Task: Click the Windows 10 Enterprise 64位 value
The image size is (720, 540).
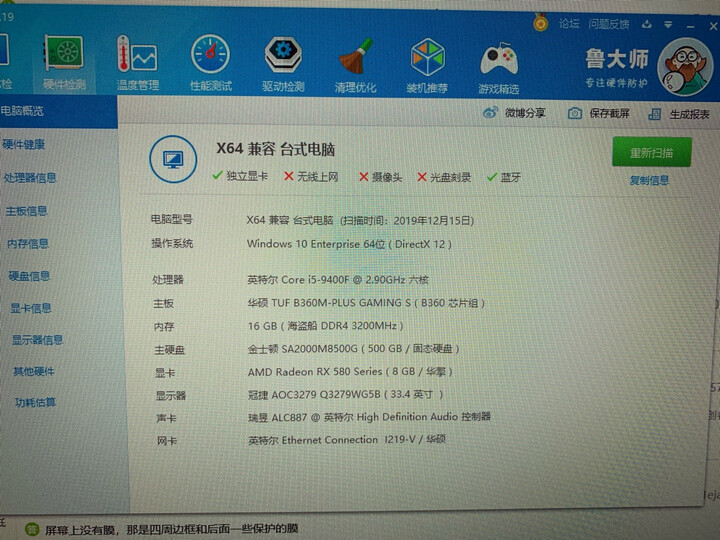Action: pyautogui.click(x=349, y=244)
